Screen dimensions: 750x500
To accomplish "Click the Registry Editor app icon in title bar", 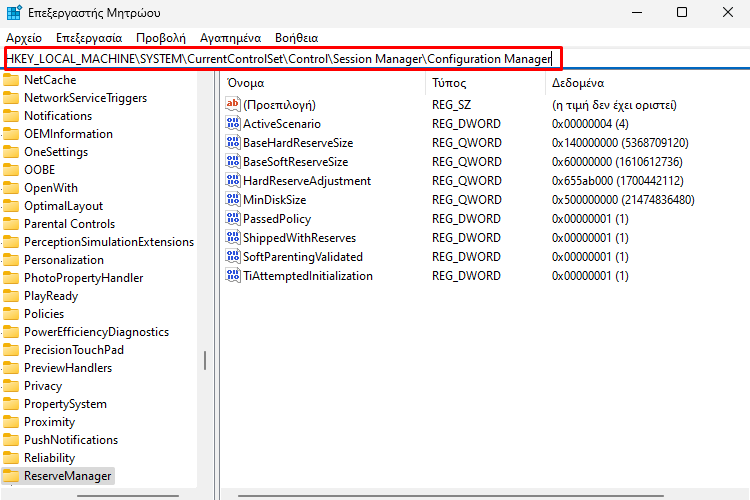I will click(x=13, y=12).
